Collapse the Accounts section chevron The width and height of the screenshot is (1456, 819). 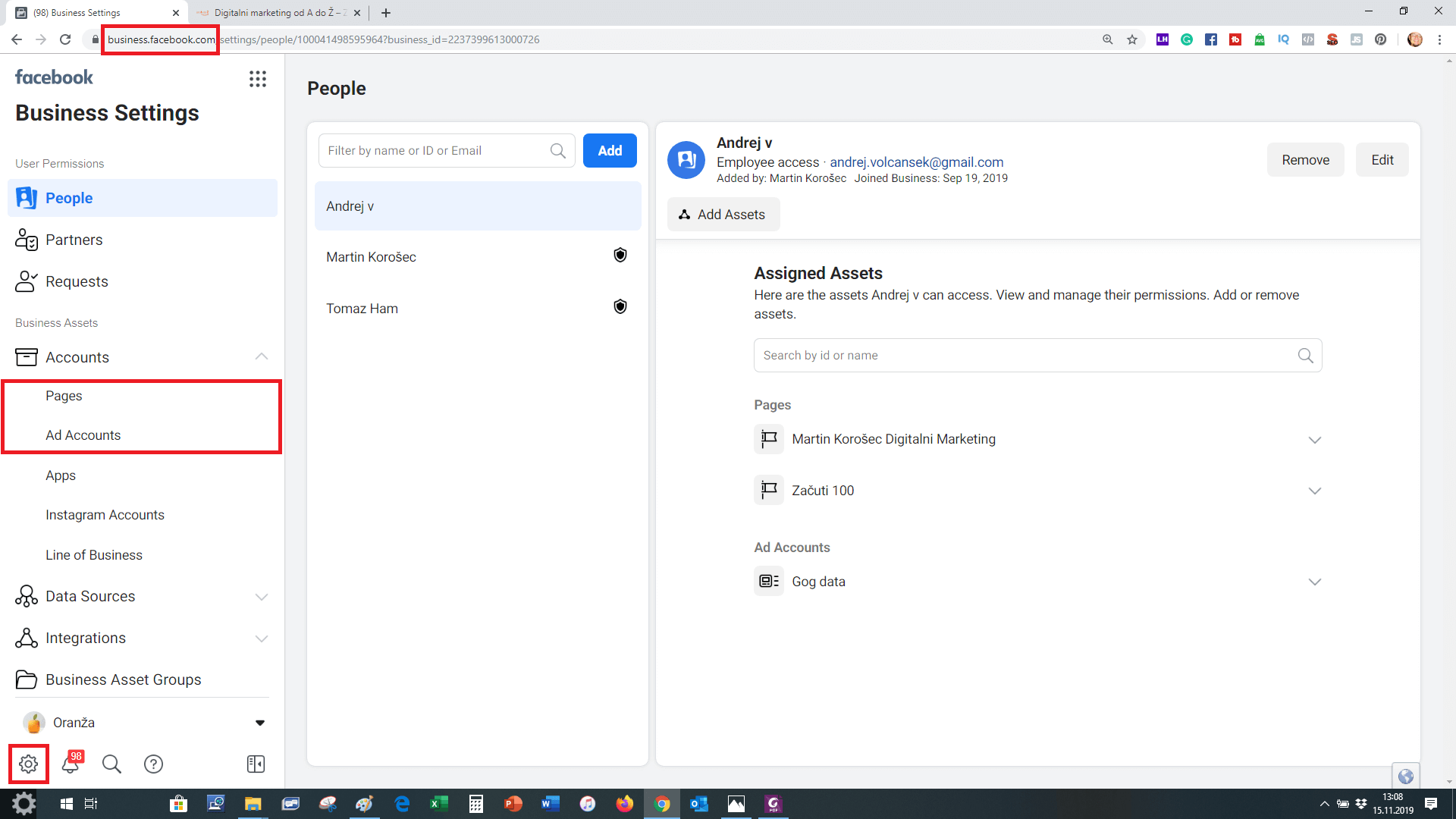[262, 356]
